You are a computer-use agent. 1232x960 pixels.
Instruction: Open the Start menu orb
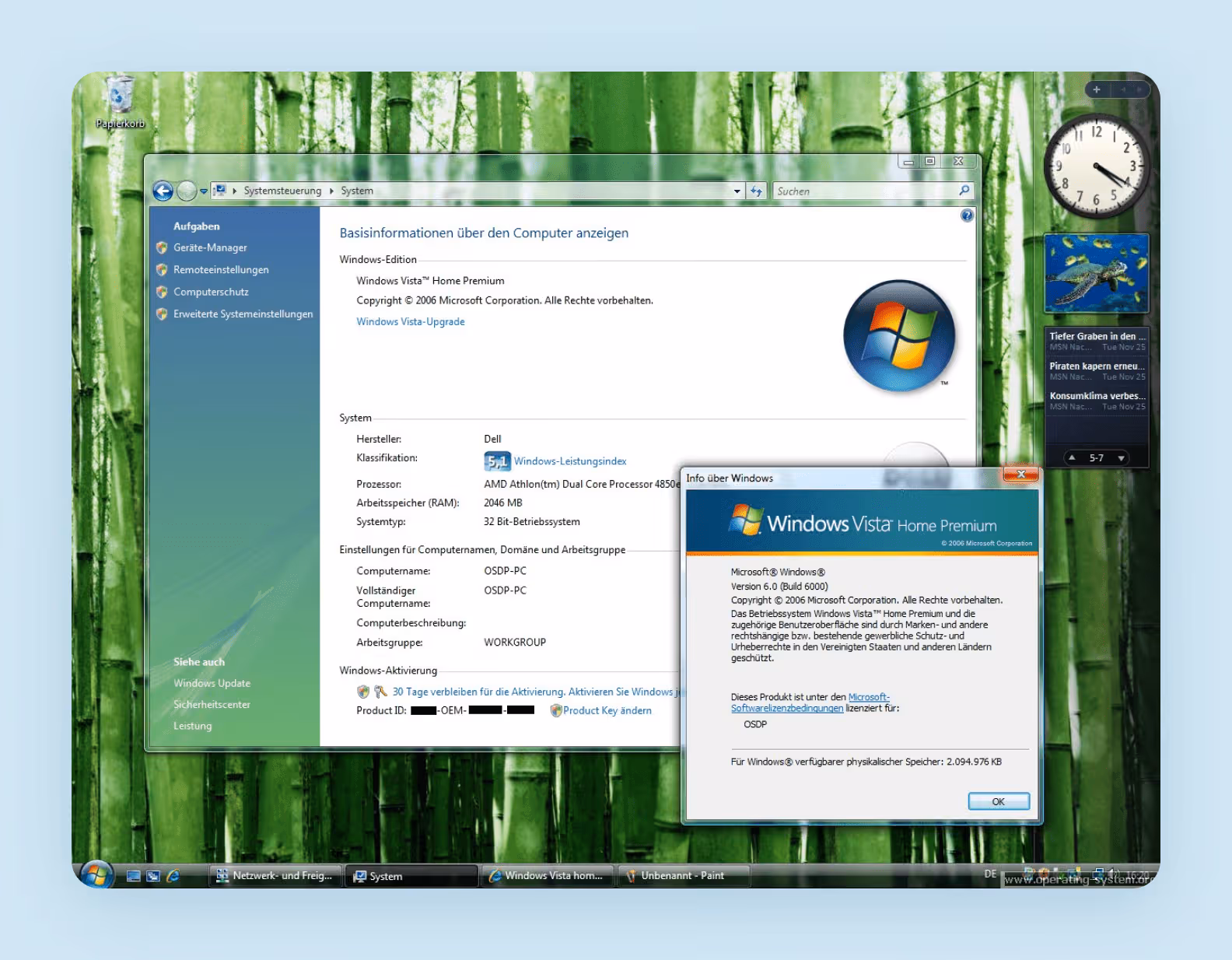[96, 875]
